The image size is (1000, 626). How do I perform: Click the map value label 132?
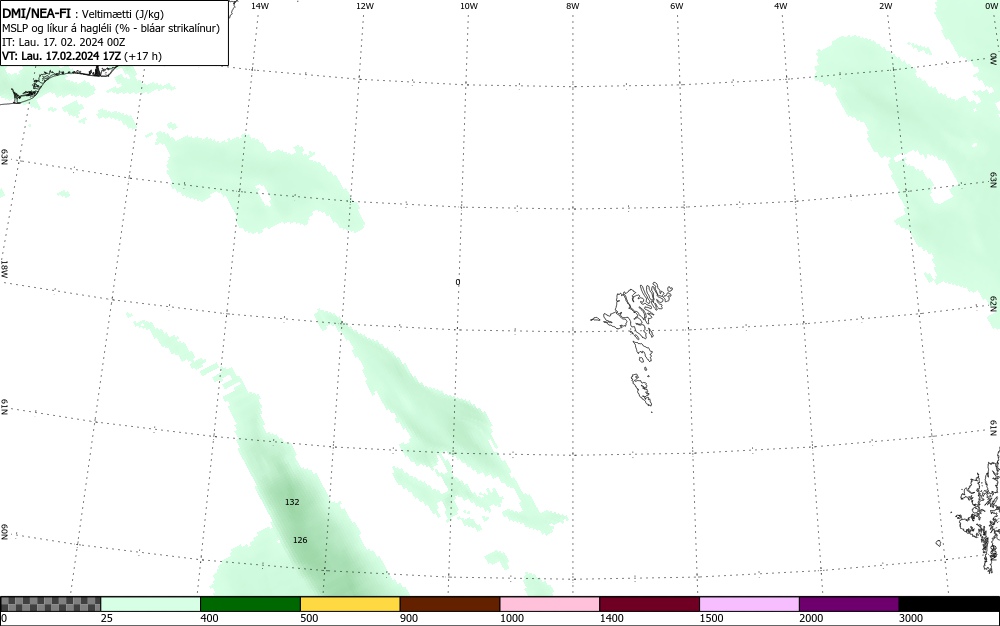coord(292,502)
